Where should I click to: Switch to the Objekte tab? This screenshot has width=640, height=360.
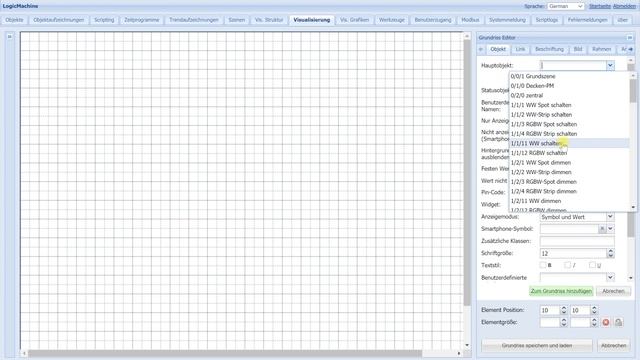pos(14,20)
